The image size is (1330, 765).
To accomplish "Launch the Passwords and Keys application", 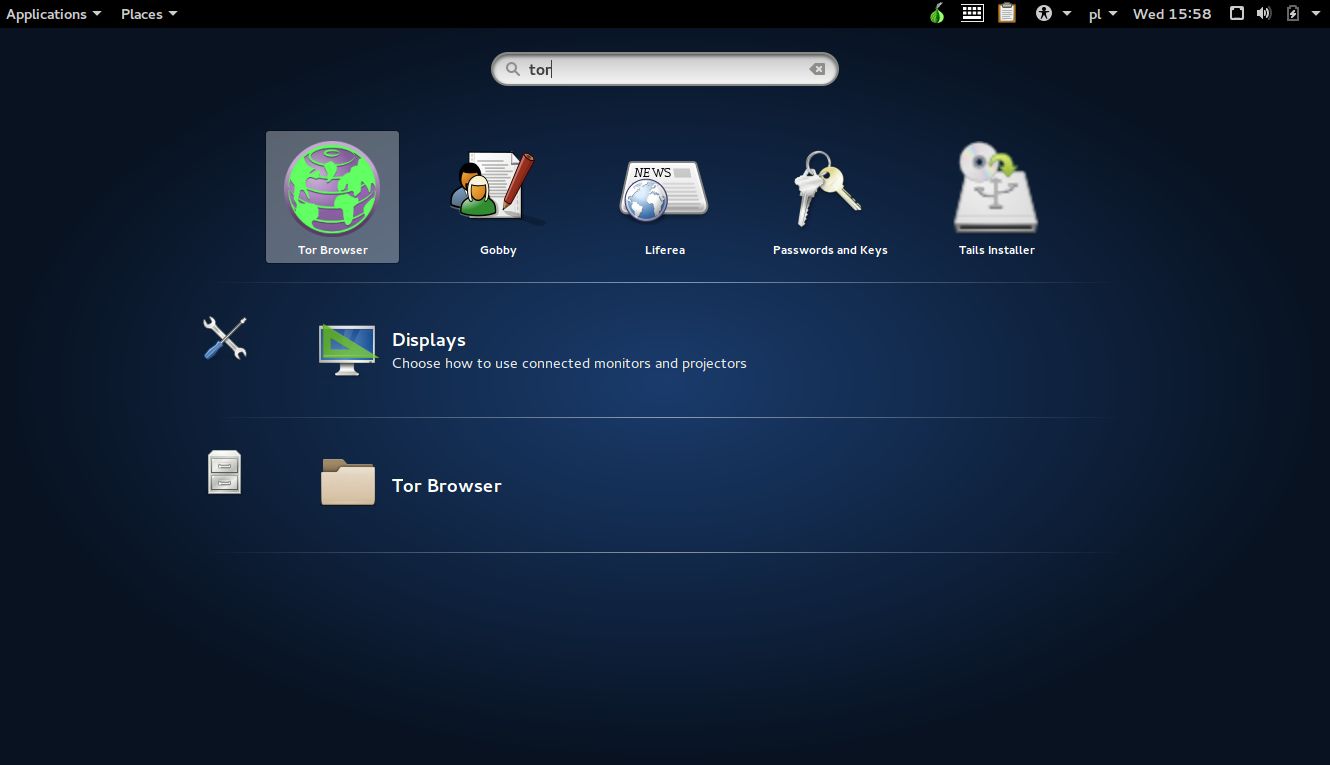I will (829, 189).
